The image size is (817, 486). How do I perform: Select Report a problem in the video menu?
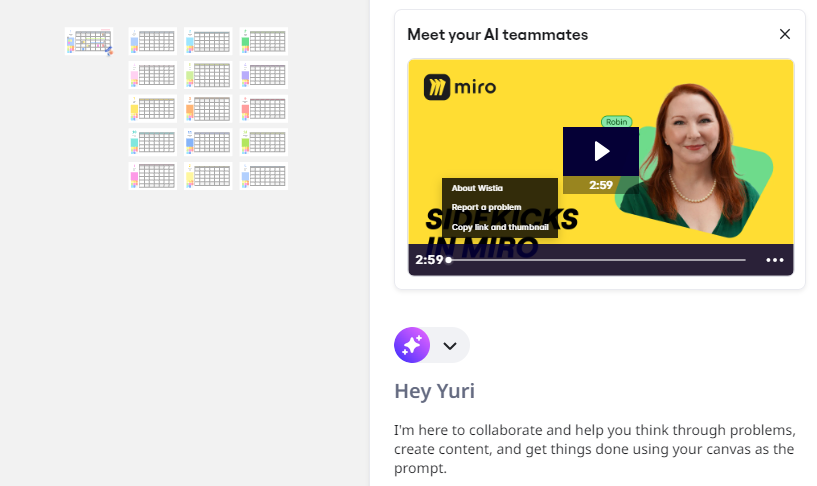[x=486, y=207]
